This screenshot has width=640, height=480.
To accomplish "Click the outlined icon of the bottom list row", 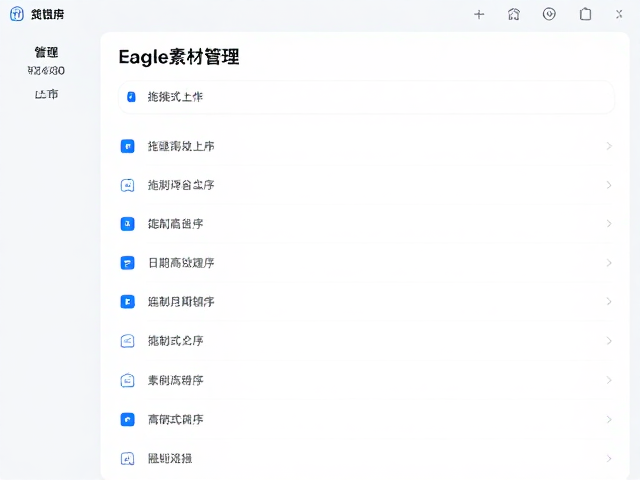I will click(x=127, y=459).
